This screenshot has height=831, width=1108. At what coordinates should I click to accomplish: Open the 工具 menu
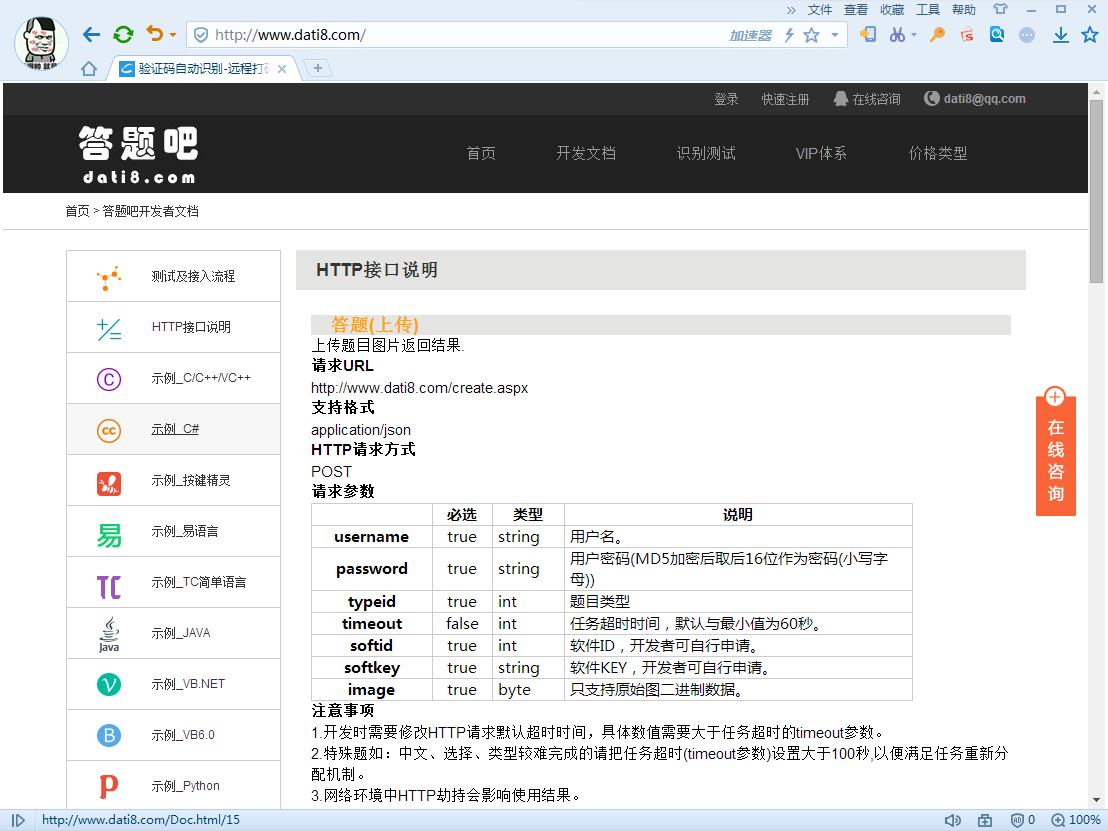click(x=928, y=10)
